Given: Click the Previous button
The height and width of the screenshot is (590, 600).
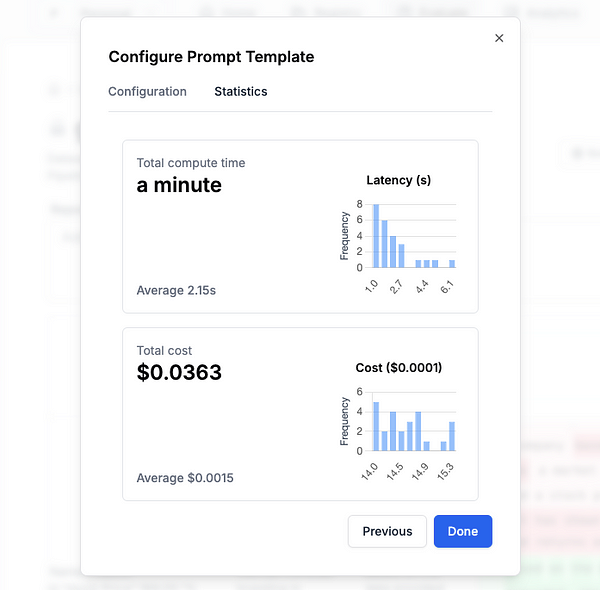Looking at the screenshot, I should coord(387,531).
